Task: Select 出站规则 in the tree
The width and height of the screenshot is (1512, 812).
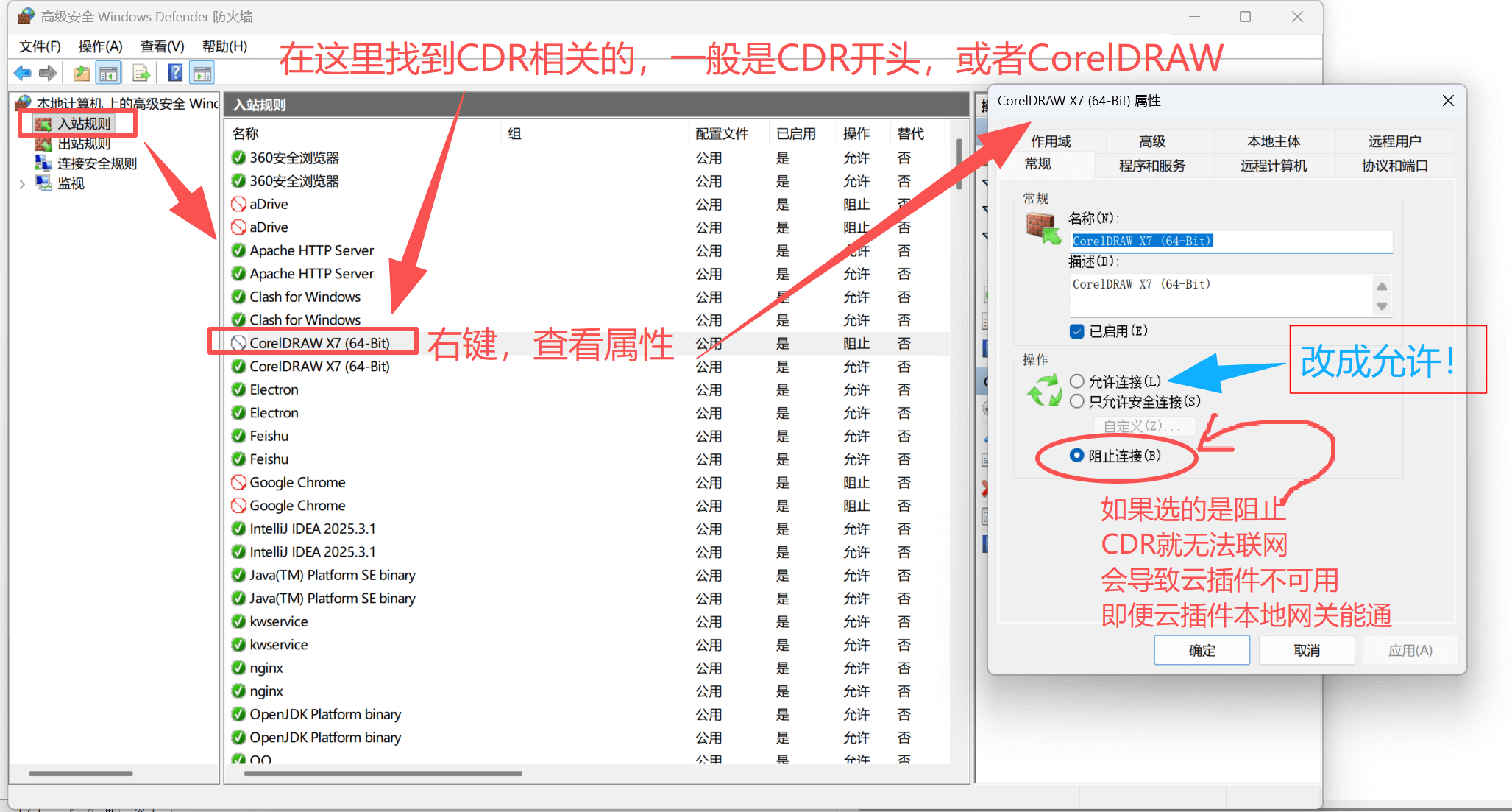Action: click(84, 144)
